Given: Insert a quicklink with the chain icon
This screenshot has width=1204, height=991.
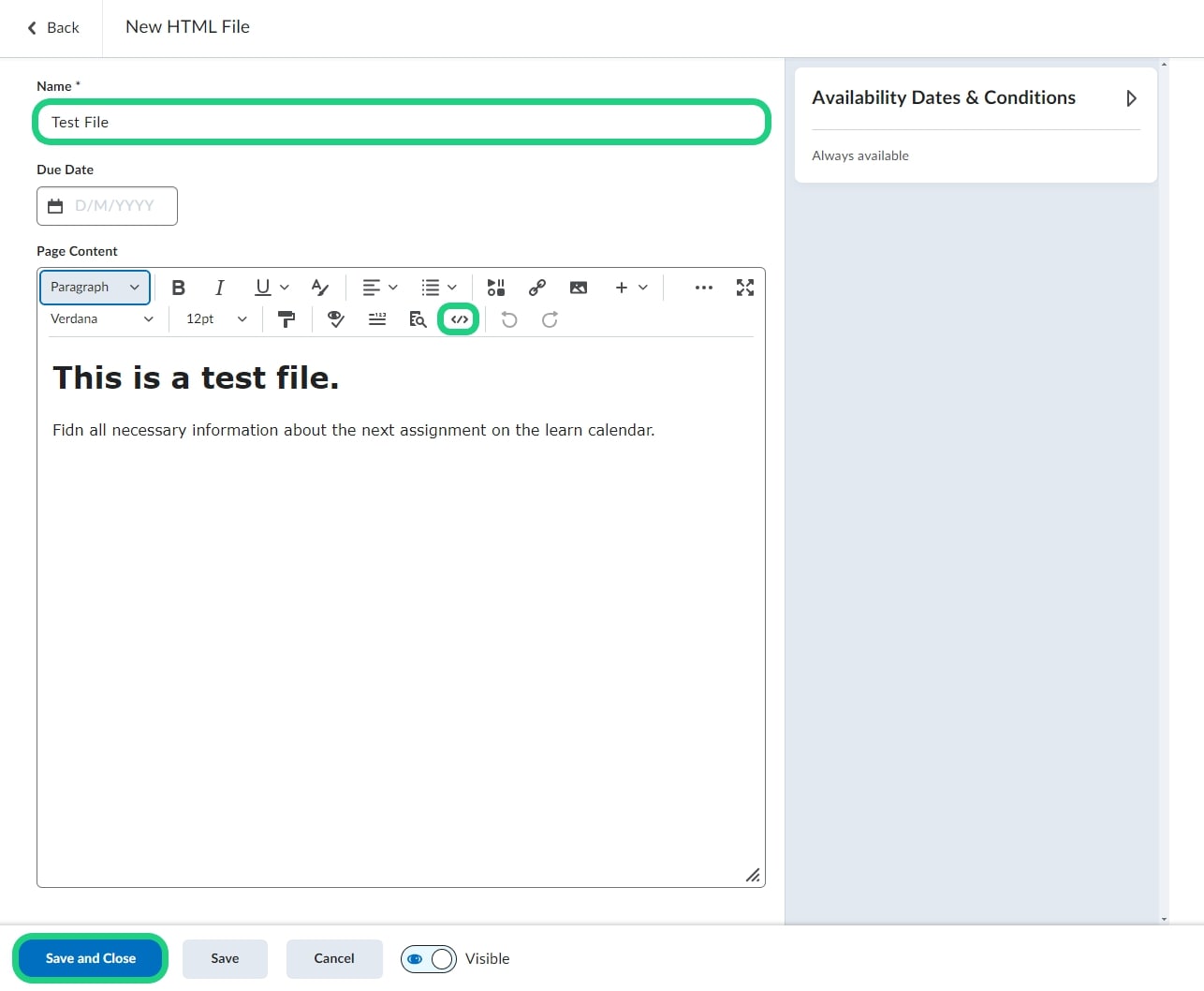Looking at the screenshot, I should coord(537,288).
